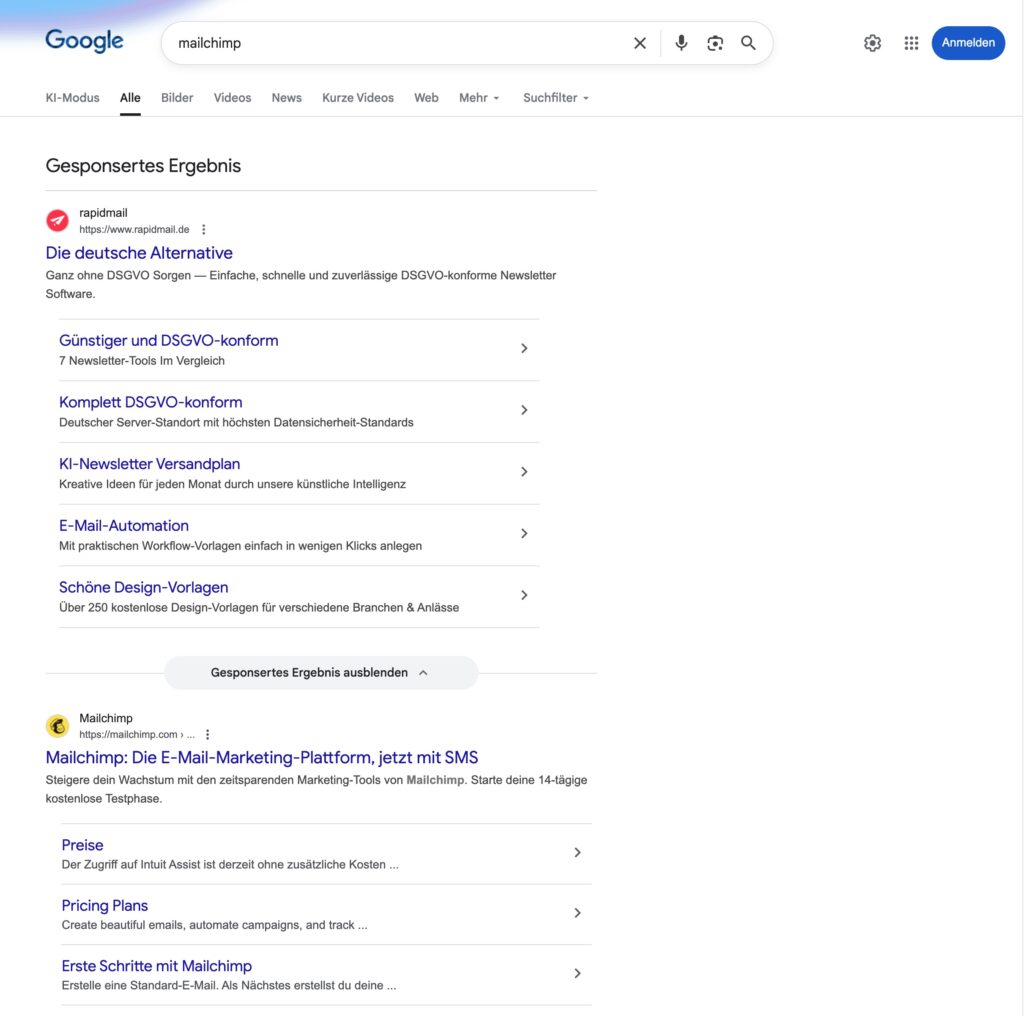Open the Google apps grid icon
Screen dimensions: 1024x1016
(x=911, y=43)
